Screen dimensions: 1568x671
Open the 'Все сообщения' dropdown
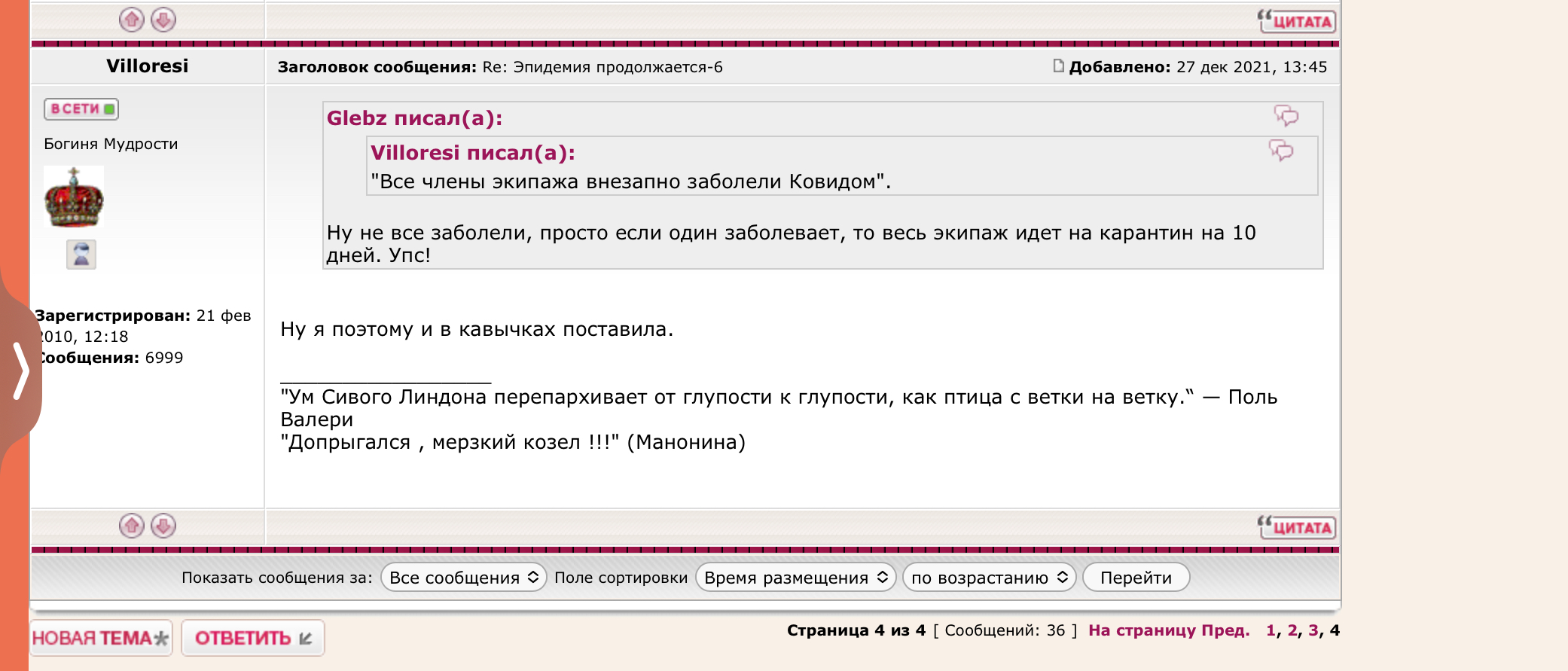point(463,578)
